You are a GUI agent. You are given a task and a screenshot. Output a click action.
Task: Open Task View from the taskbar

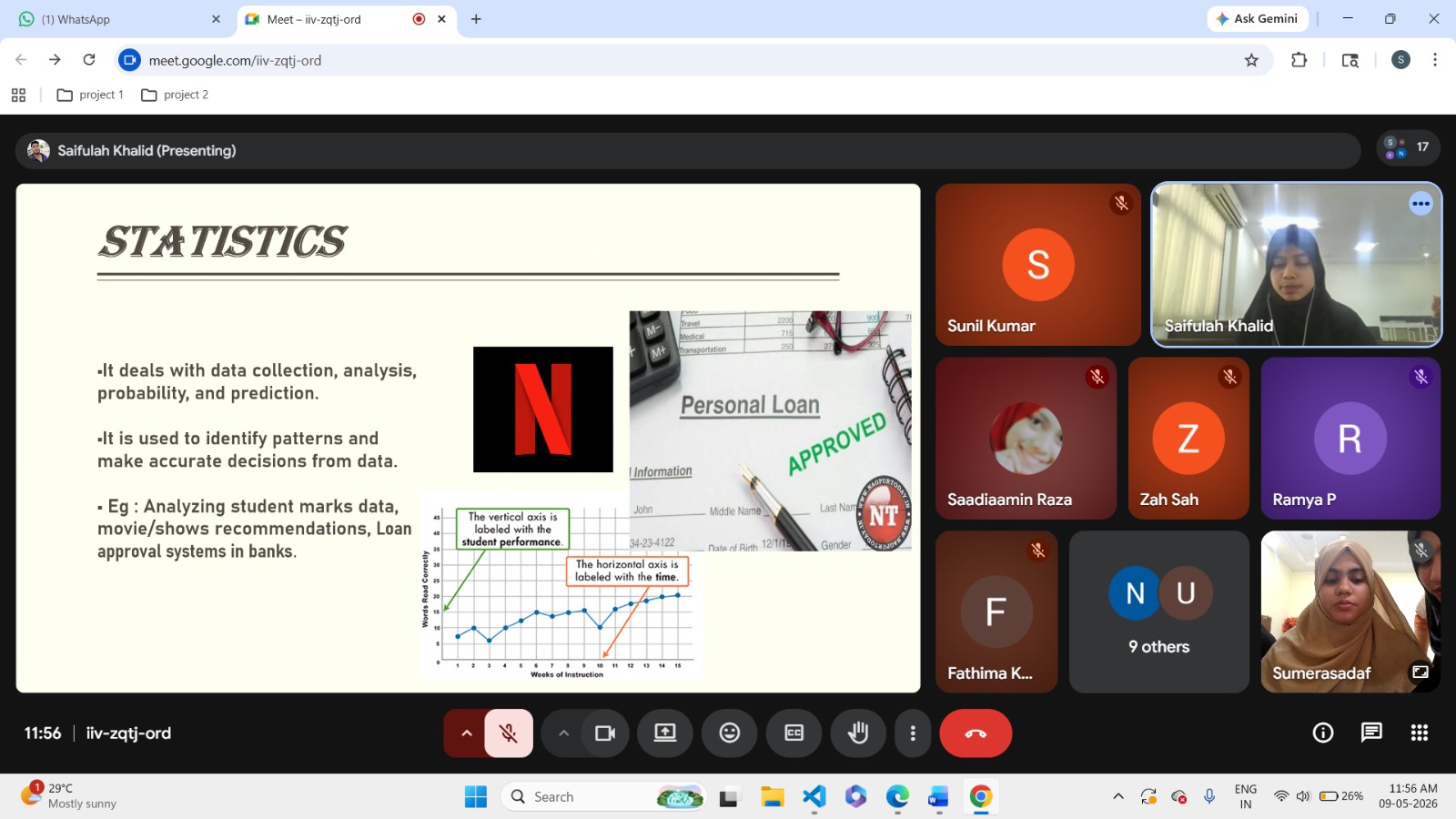[x=729, y=797]
